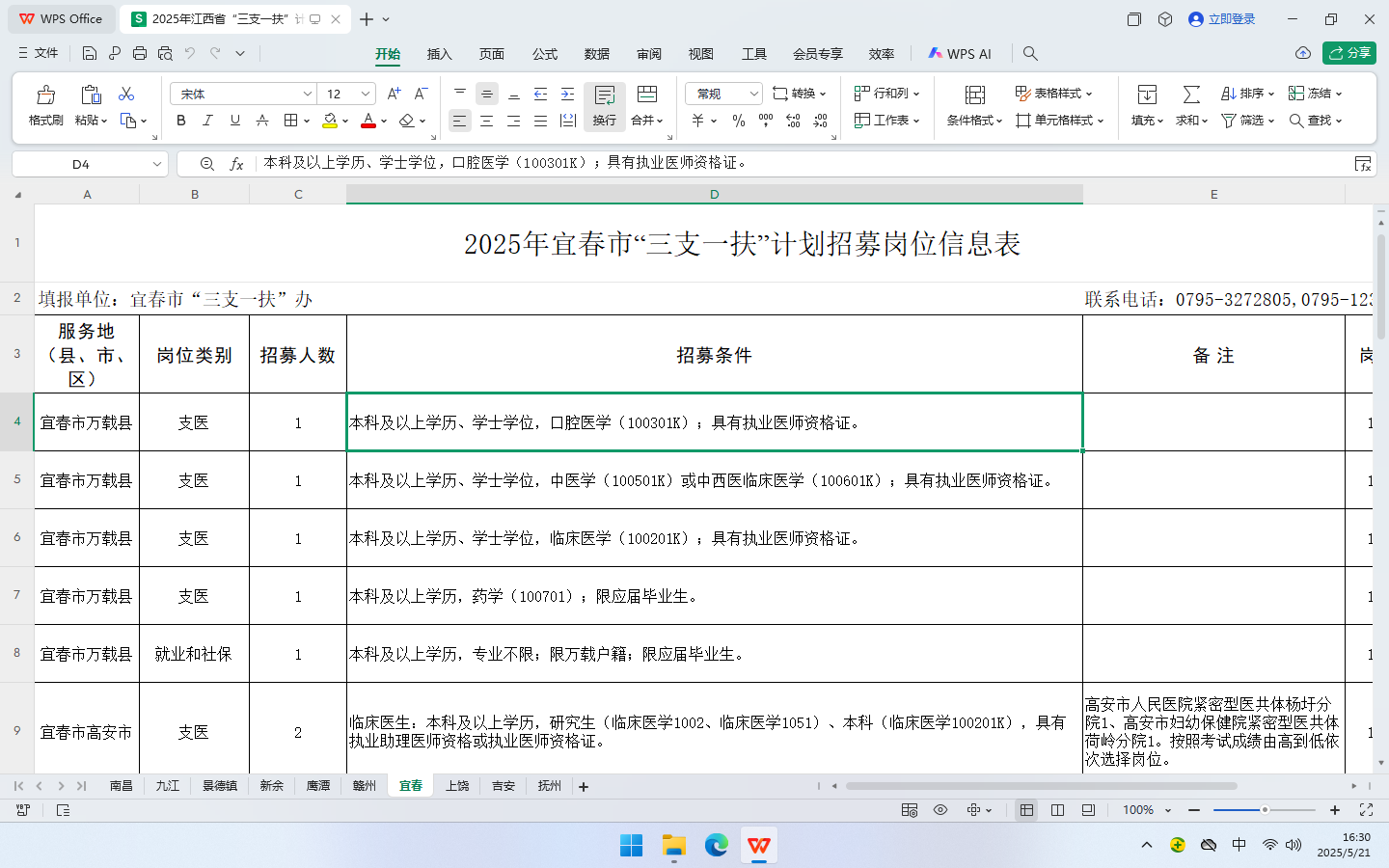Click the Share (分享) button

[1349, 53]
